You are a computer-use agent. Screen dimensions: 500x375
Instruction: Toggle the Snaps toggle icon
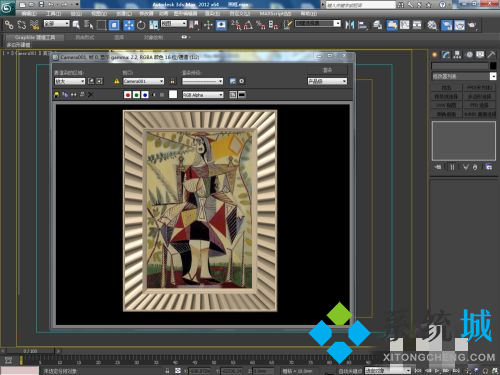[x=236, y=25]
